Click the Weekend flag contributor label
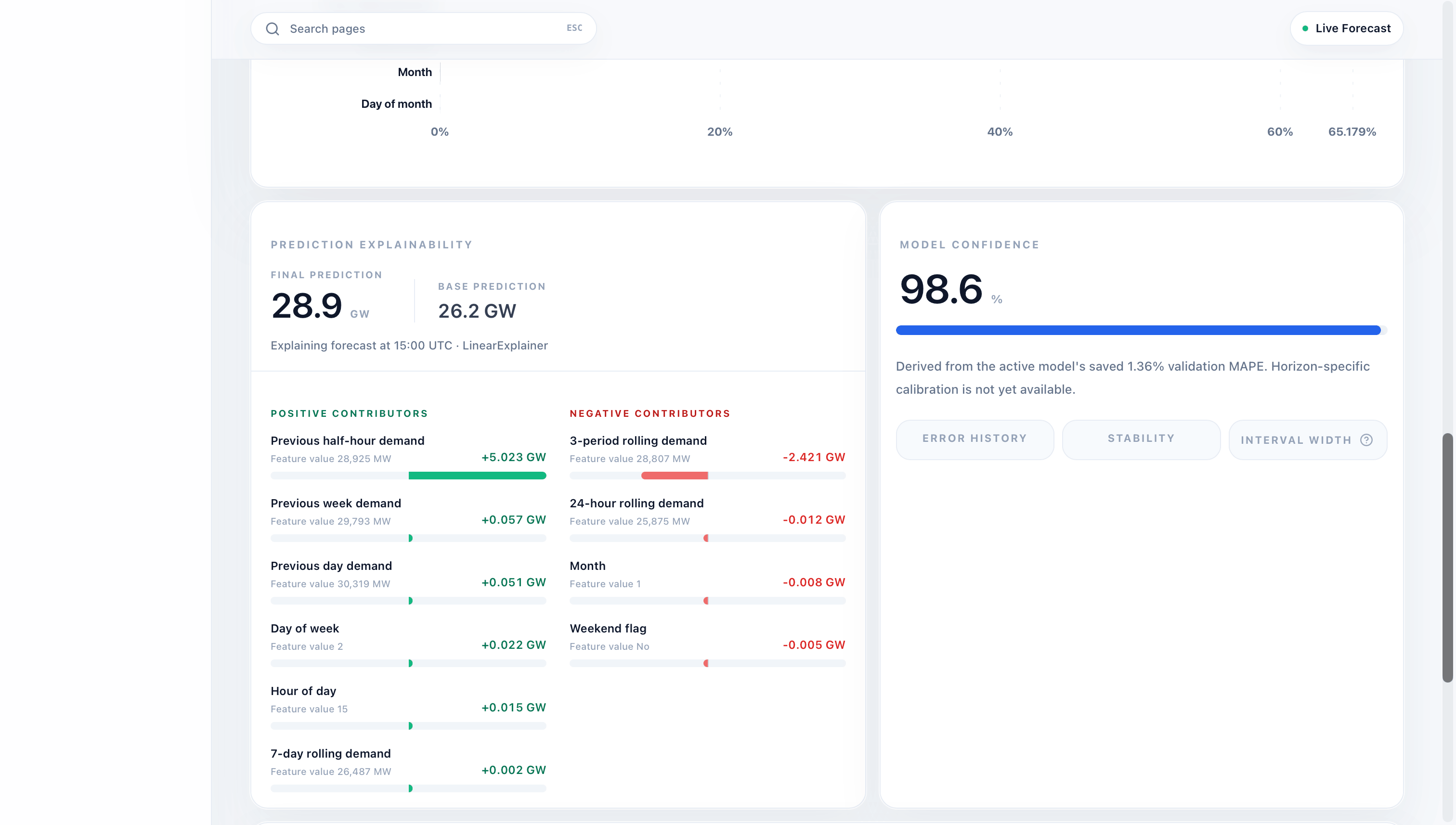 [x=608, y=629]
